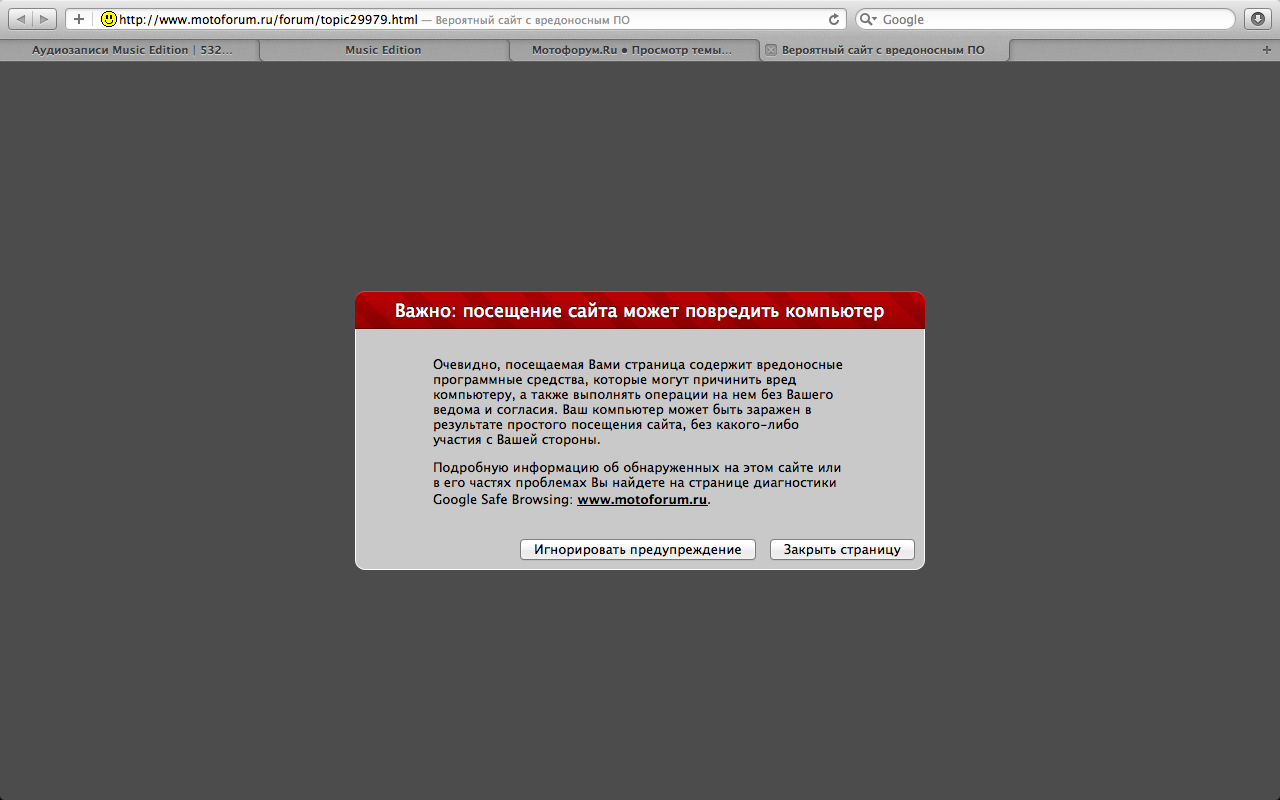The width and height of the screenshot is (1280, 800).
Task: Open the Google search magnifier dropdown
Action: [x=870, y=19]
